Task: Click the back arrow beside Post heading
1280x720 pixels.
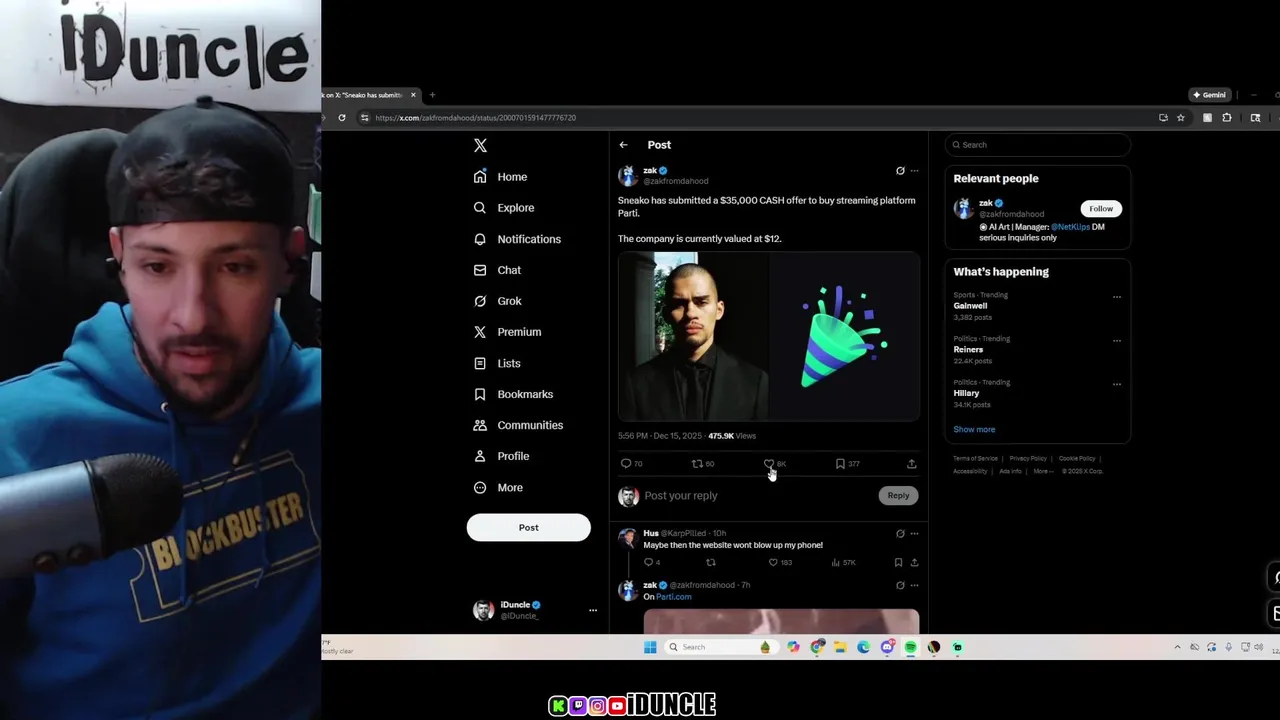Action: [x=623, y=145]
